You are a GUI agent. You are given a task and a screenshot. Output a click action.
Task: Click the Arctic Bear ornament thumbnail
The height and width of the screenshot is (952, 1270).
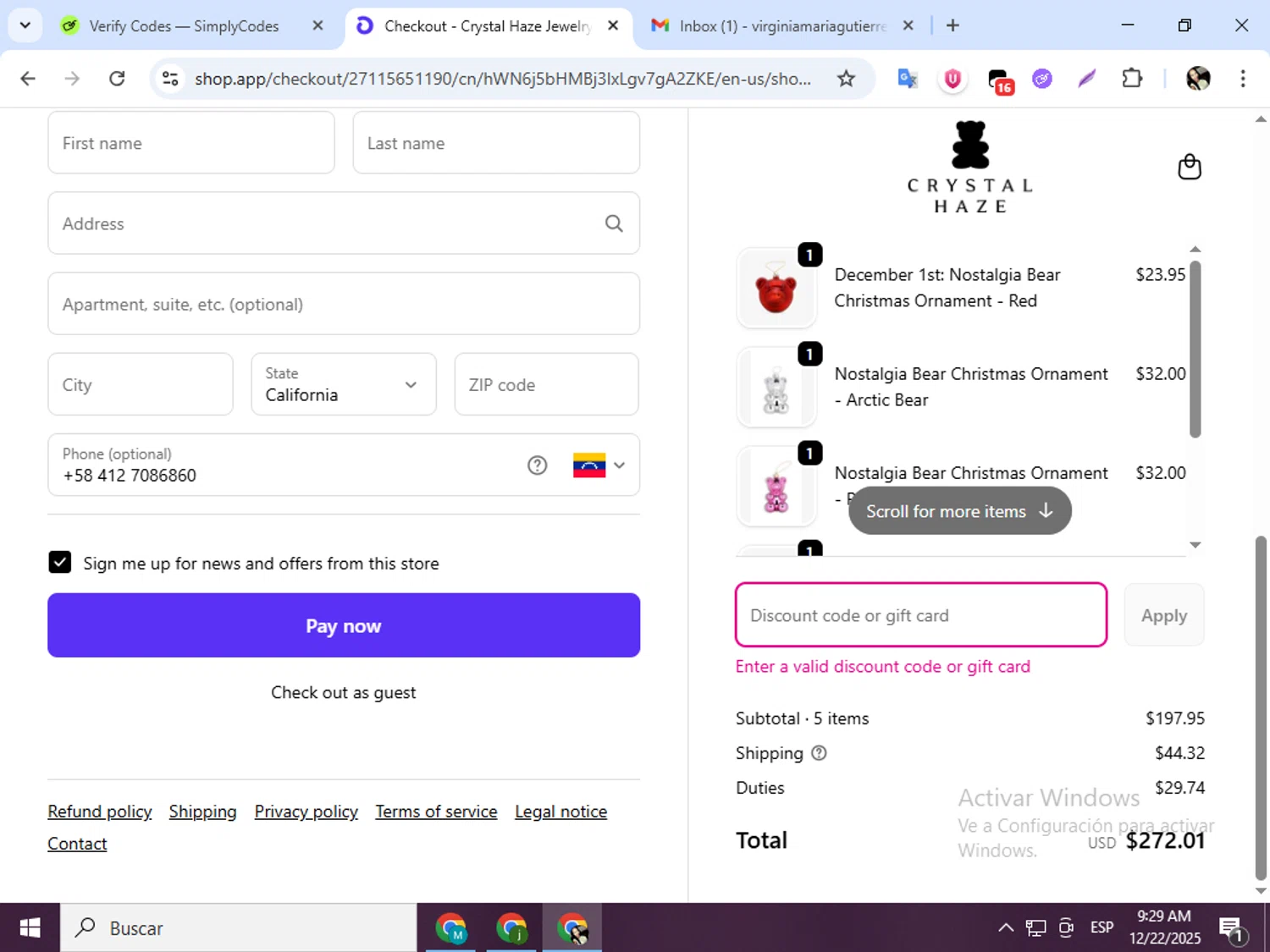(x=776, y=388)
